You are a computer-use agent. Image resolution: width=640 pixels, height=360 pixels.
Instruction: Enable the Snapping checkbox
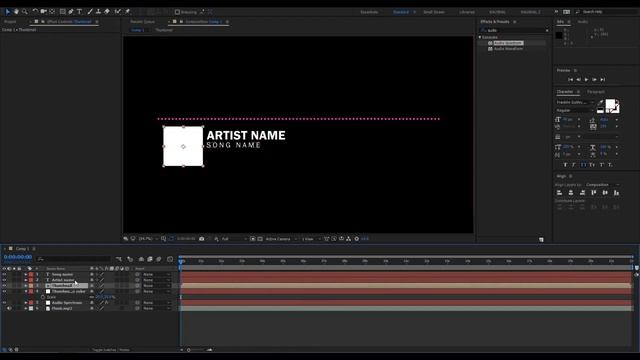[177, 12]
